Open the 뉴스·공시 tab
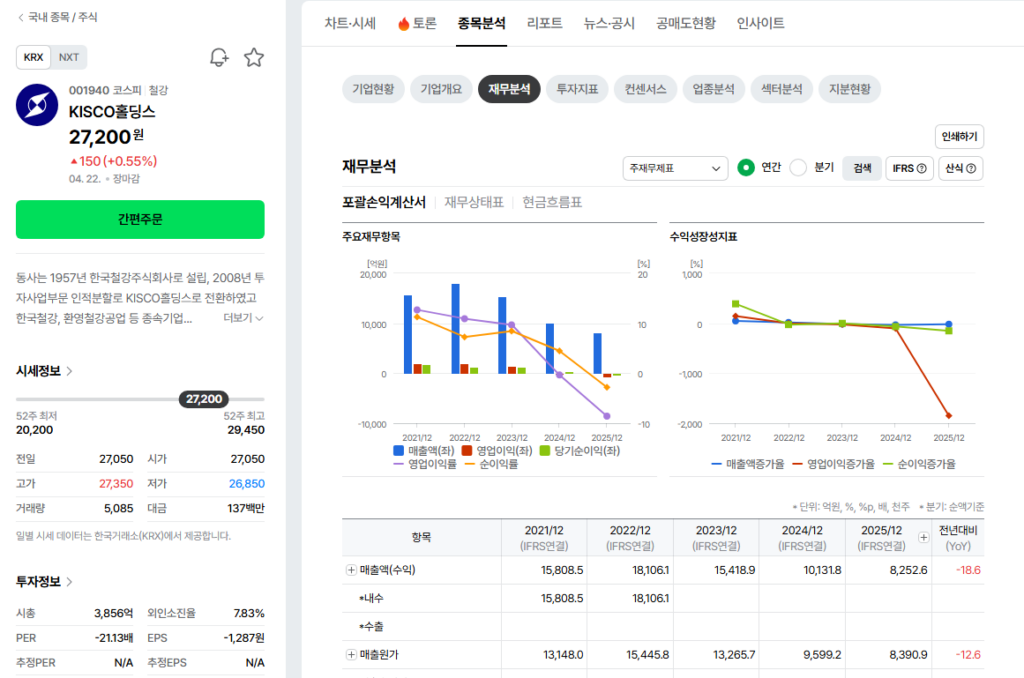The height and width of the screenshot is (678, 1024). point(609,24)
